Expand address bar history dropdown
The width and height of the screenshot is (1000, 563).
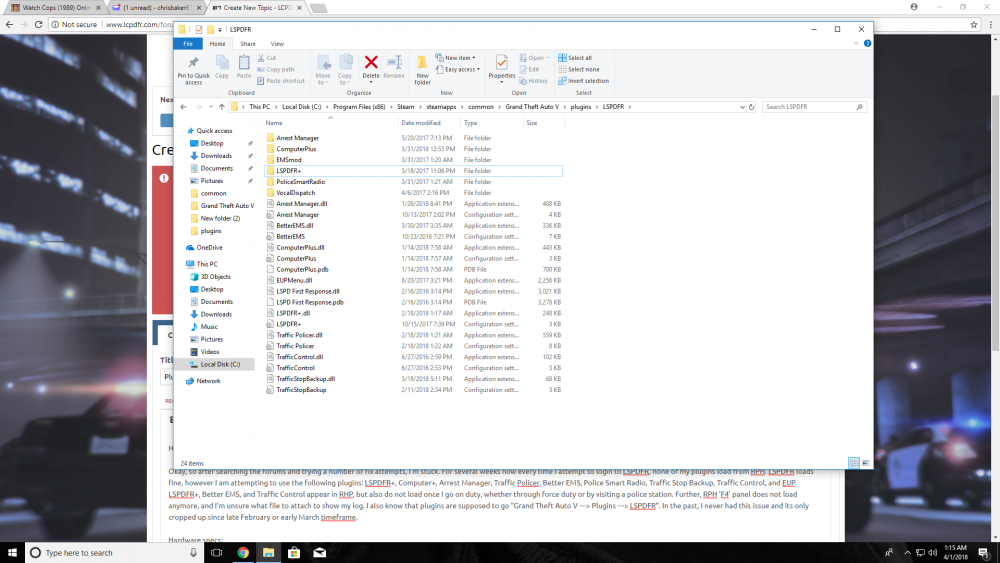742,107
